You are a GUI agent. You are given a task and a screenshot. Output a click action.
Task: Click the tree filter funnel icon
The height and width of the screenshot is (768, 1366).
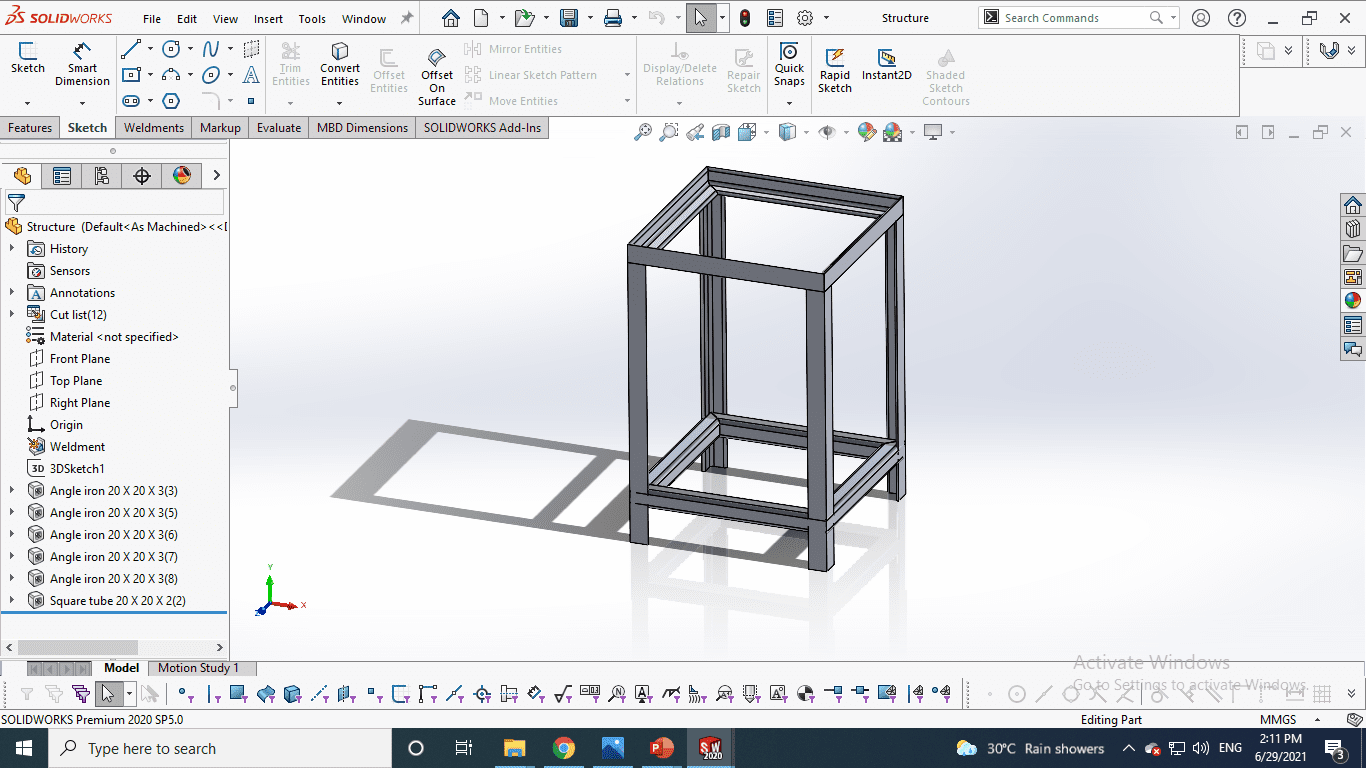click(16, 203)
